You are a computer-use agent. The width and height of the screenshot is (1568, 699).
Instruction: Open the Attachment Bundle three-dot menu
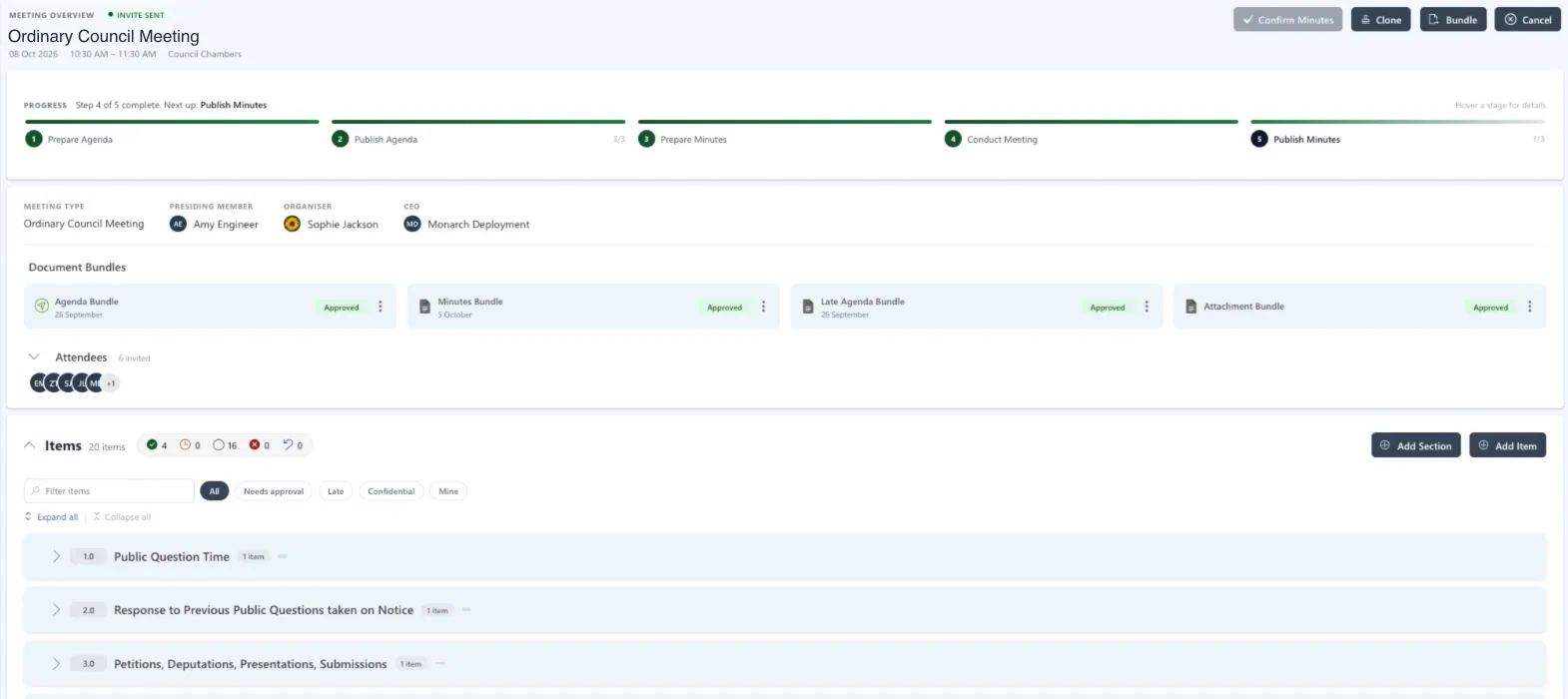pos(1530,307)
